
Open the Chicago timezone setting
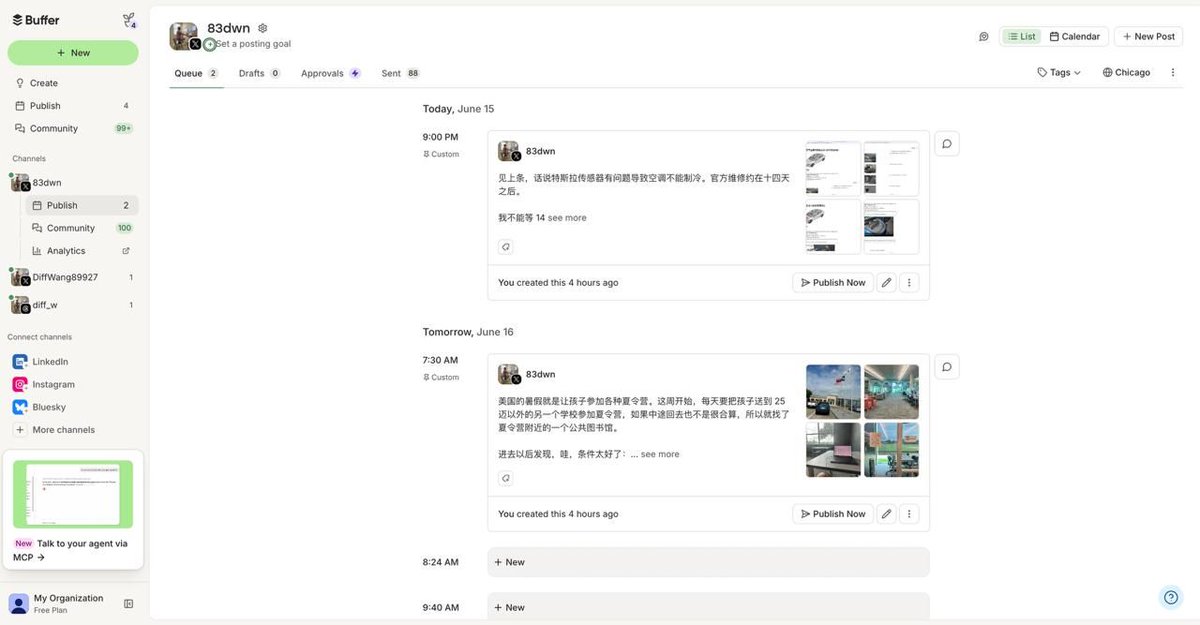point(1127,72)
